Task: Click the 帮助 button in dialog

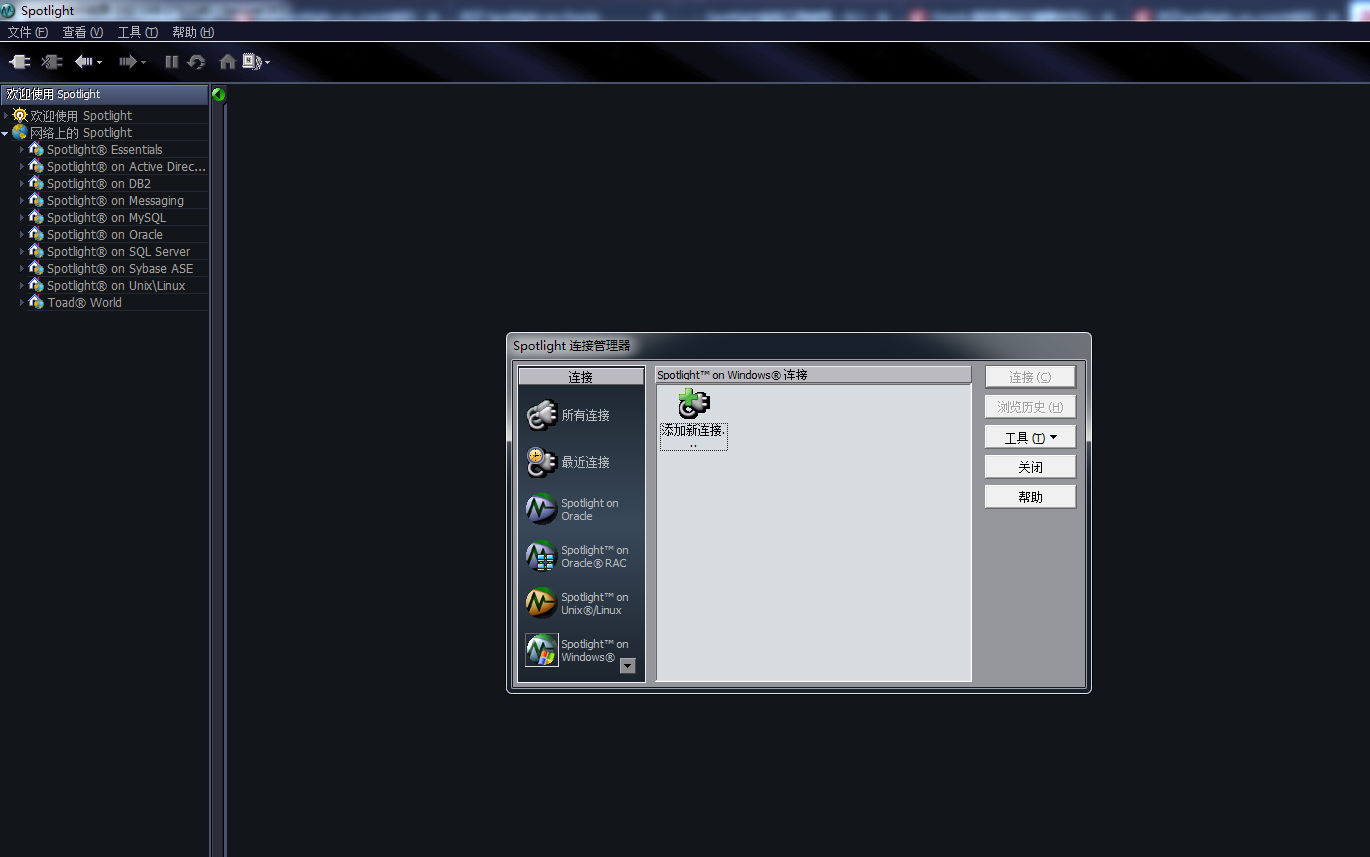Action: pyautogui.click(x=1030, y=497)
